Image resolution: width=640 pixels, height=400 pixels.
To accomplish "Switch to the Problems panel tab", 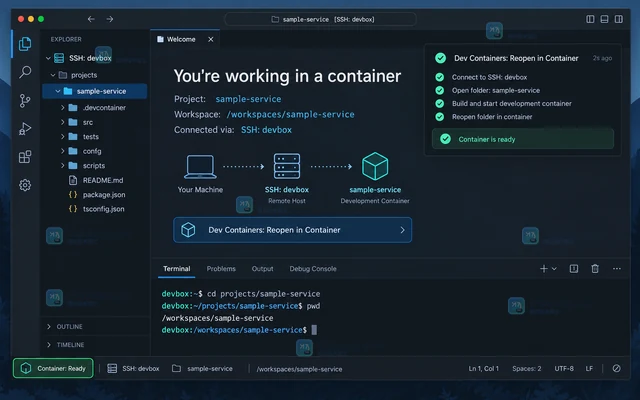I will click(221, 269).
